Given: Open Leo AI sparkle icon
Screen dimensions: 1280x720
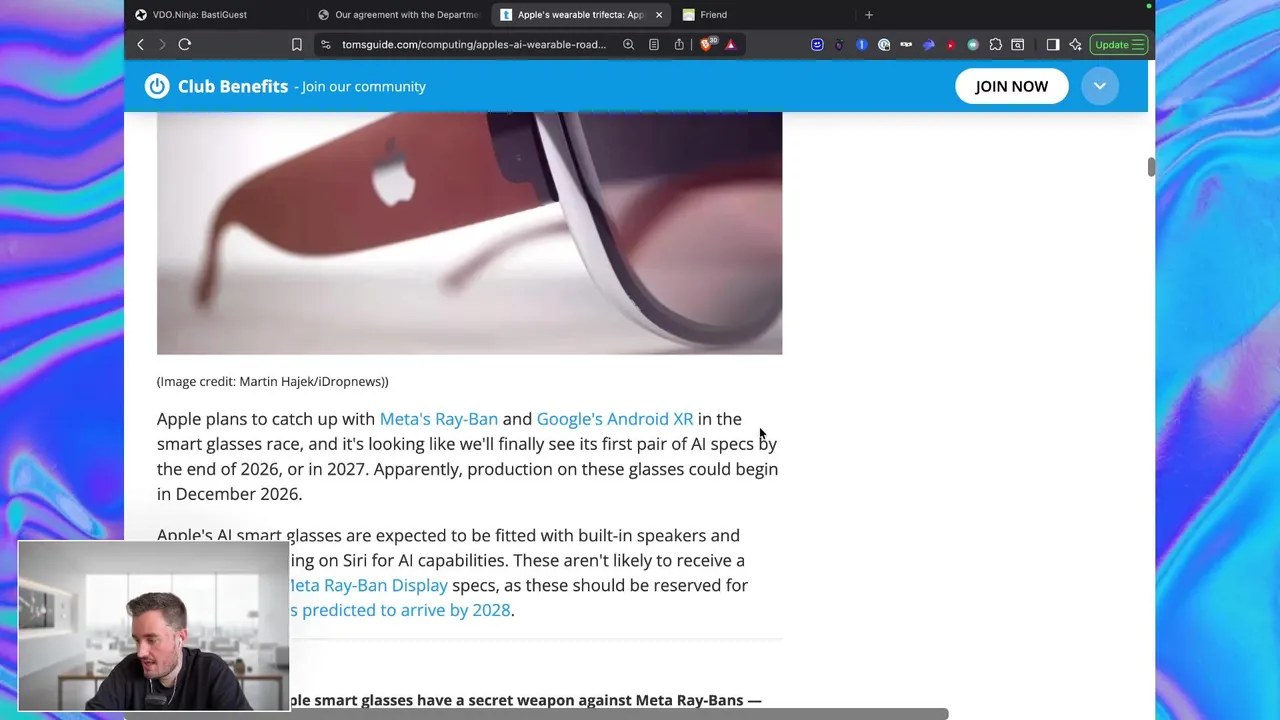Looking at the screenshot, I should click(x=1075, y=44).
